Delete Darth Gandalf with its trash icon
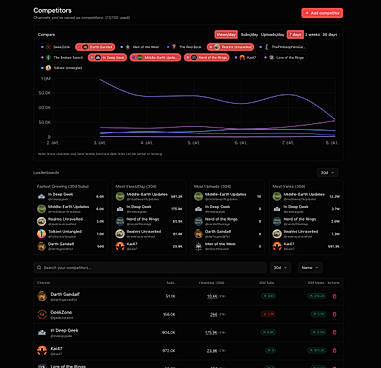Screen dimensions: 381x368 335,296
